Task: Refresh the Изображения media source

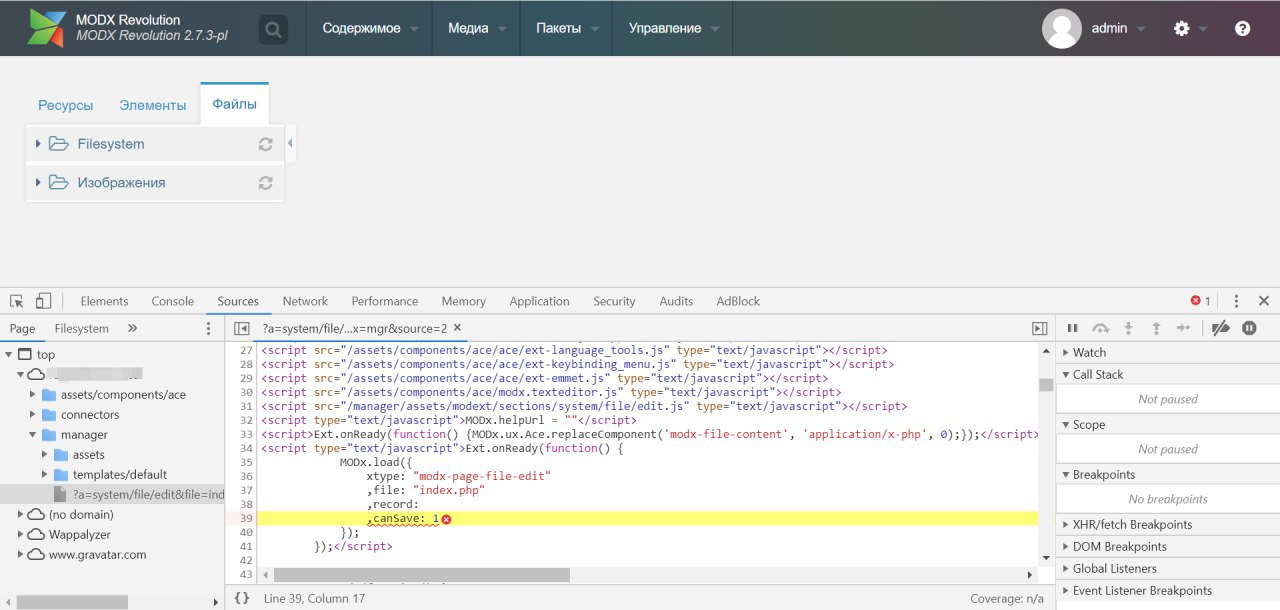Action: 266,183
